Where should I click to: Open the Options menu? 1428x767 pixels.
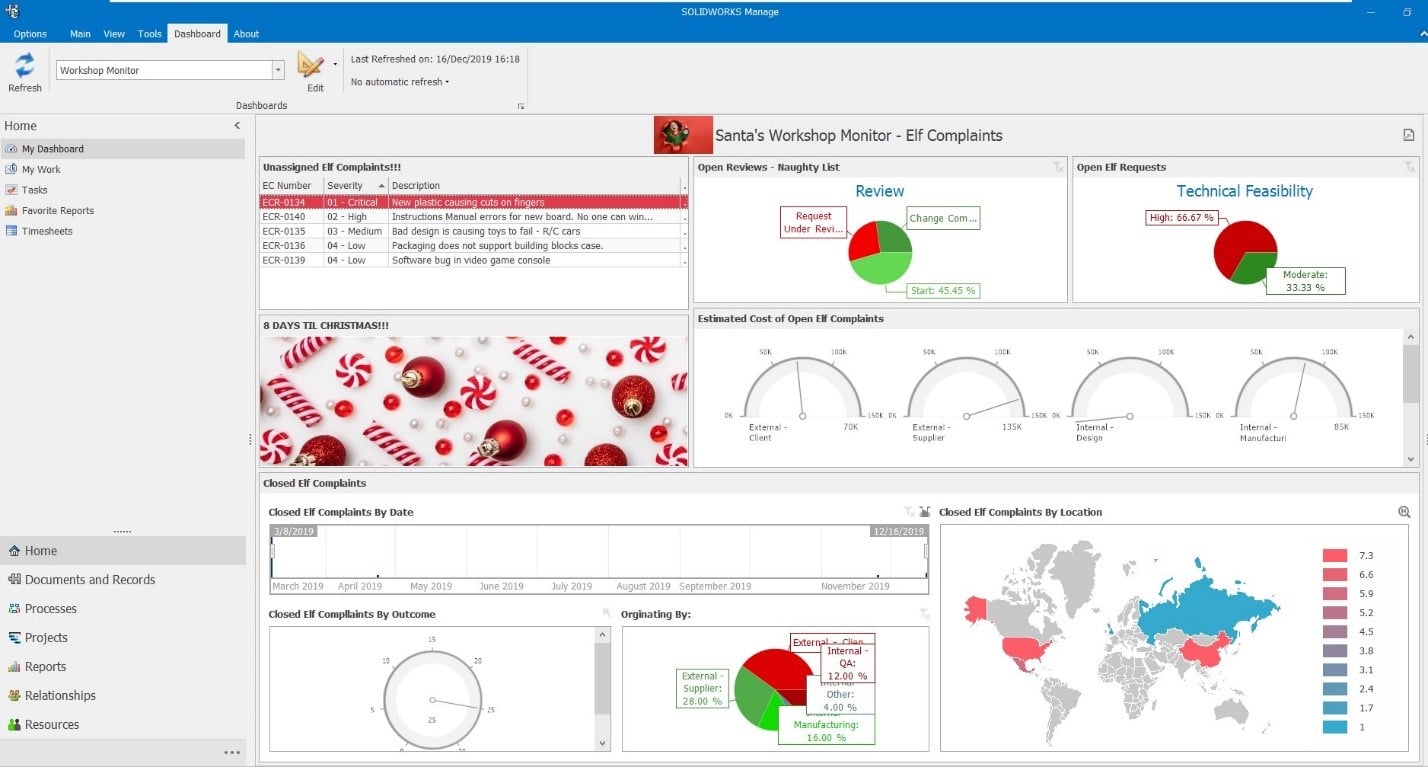coord(30,34)
